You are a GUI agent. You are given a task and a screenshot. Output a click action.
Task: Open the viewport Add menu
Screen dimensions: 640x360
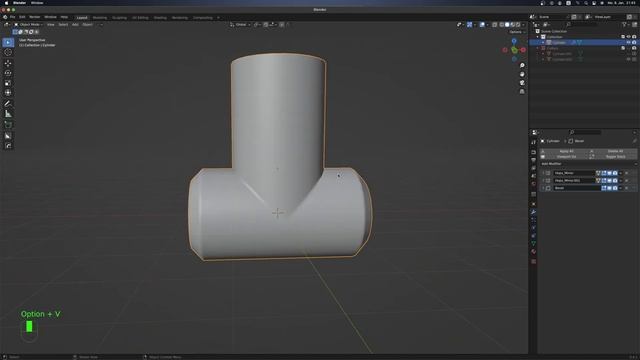(75, 24)
